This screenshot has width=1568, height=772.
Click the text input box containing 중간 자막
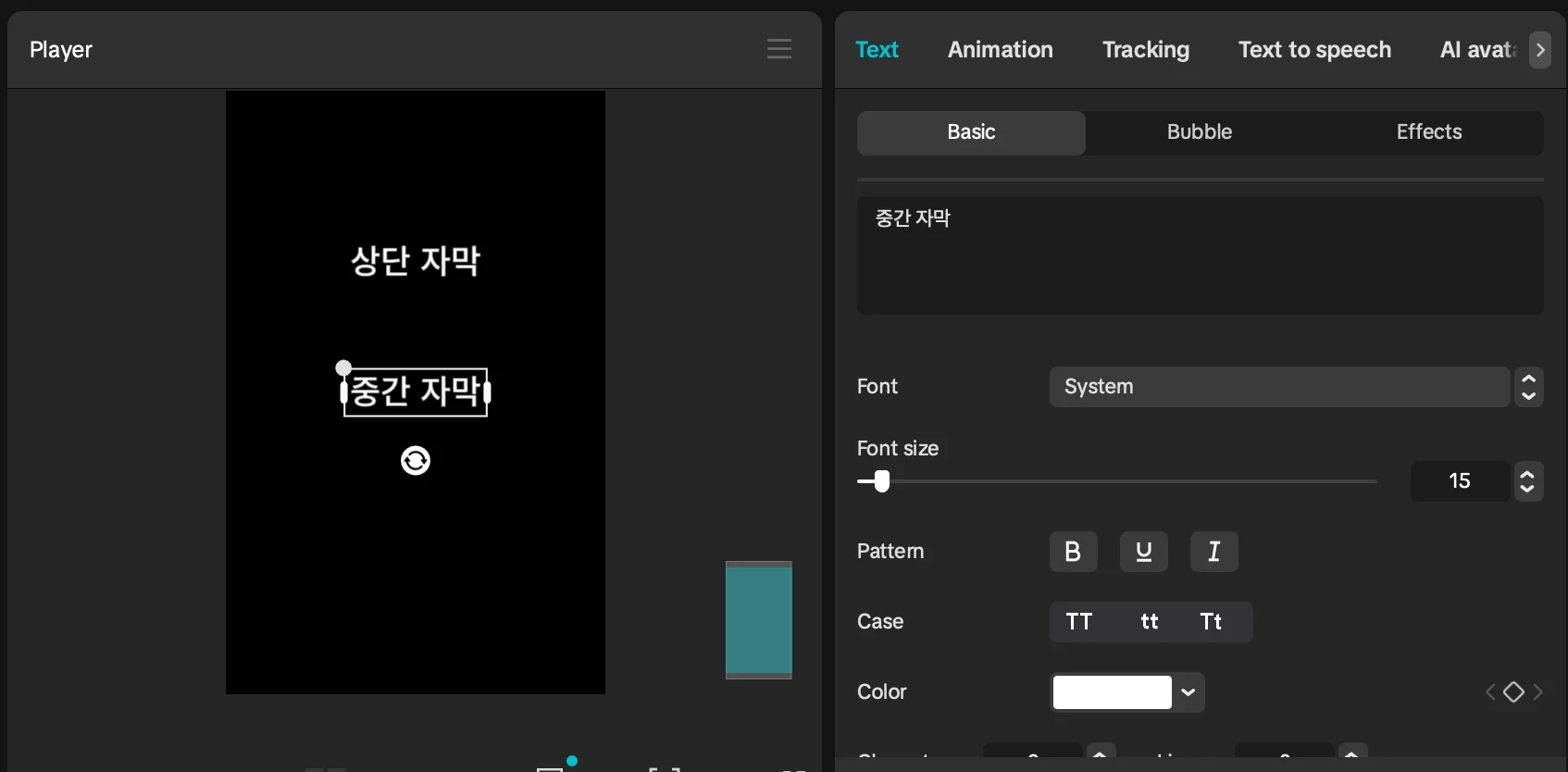coord(1200,255)
